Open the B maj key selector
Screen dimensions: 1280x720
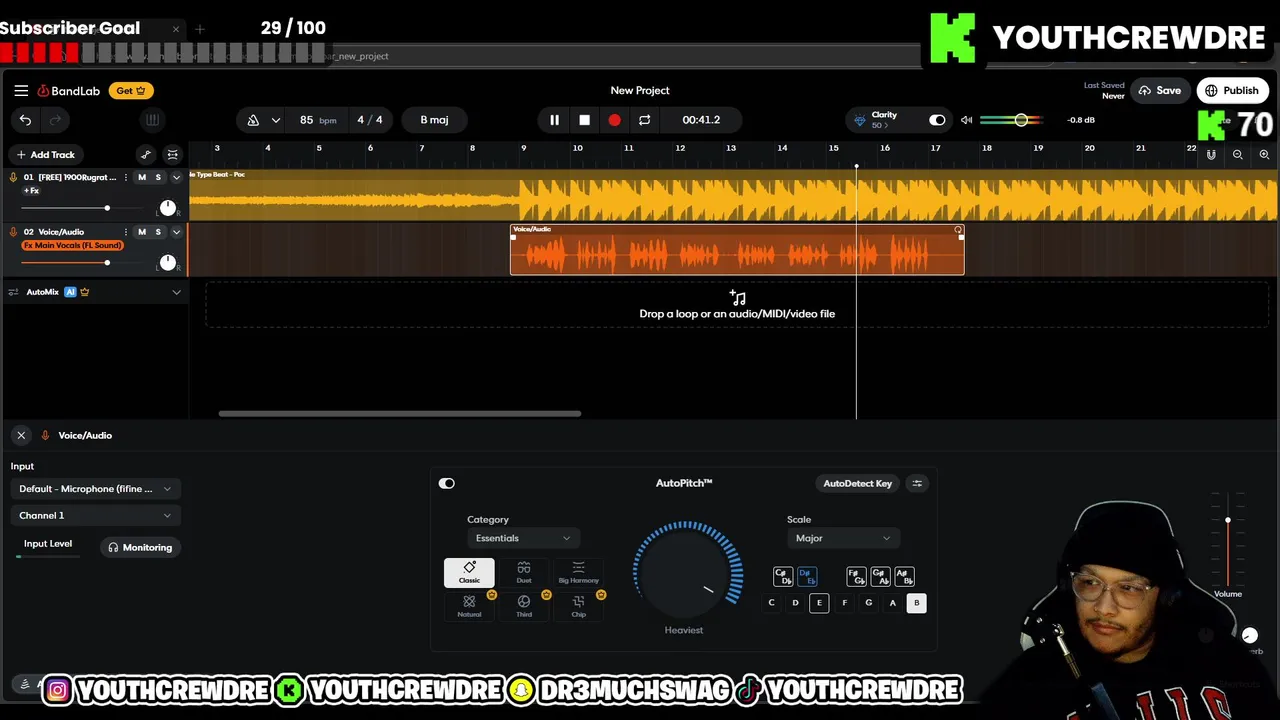coord(434,120)
